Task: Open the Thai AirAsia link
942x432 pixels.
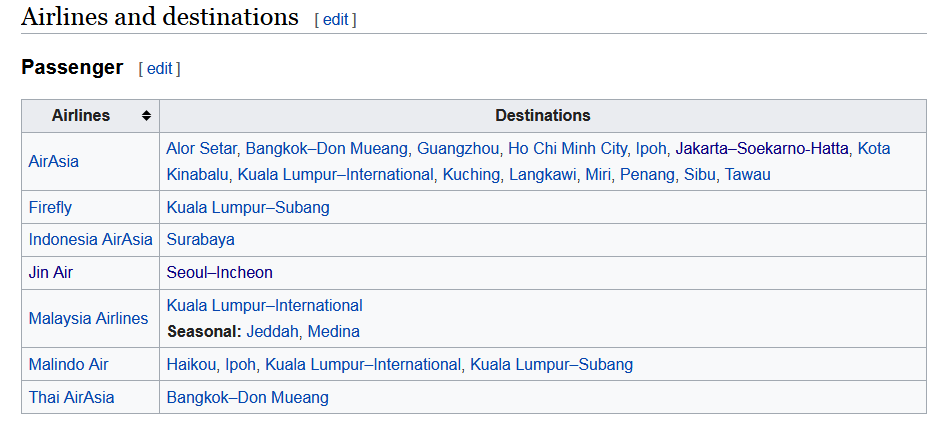Action: pos(71,398)
